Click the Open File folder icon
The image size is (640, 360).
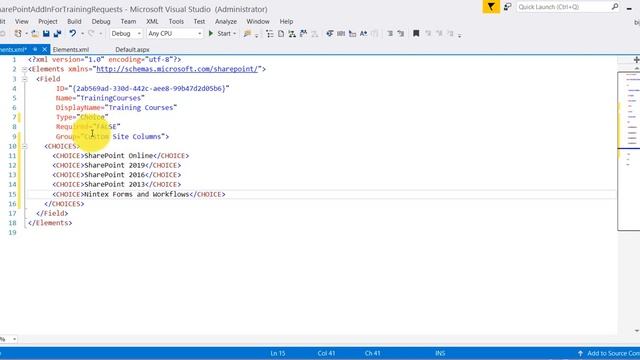pos(35,33)
